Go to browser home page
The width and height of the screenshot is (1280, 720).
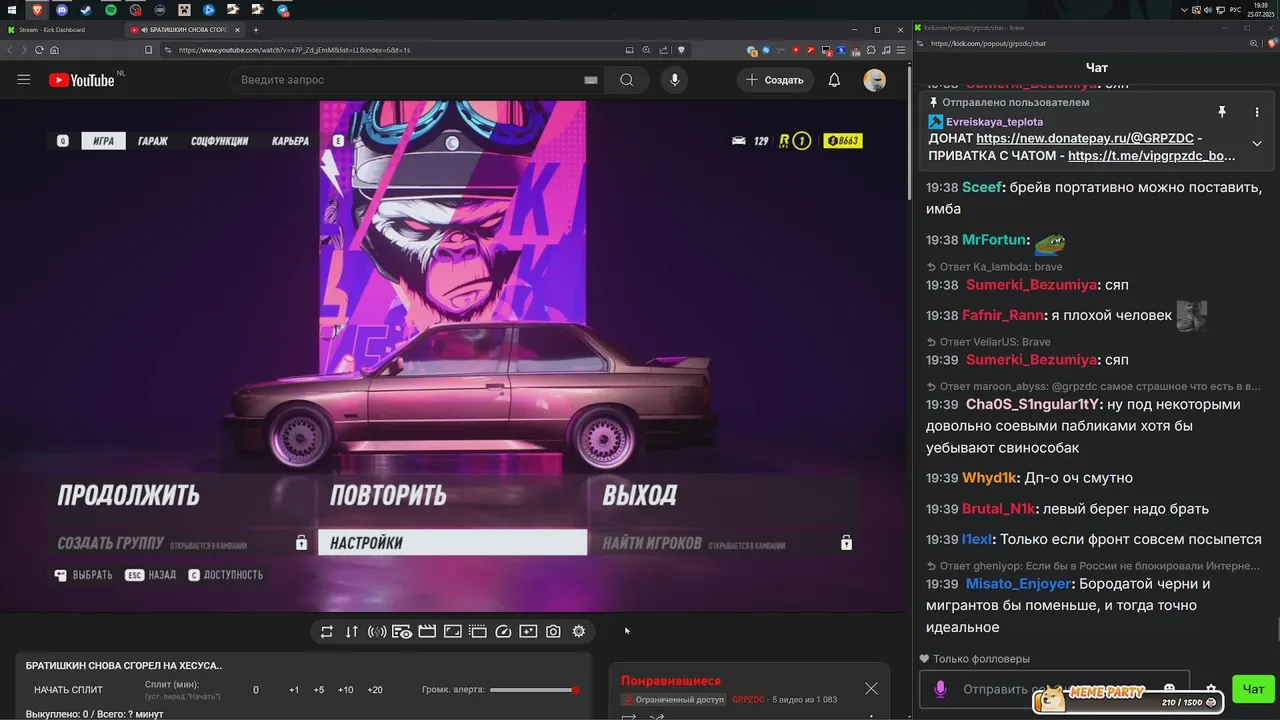[x=54, y=50]
